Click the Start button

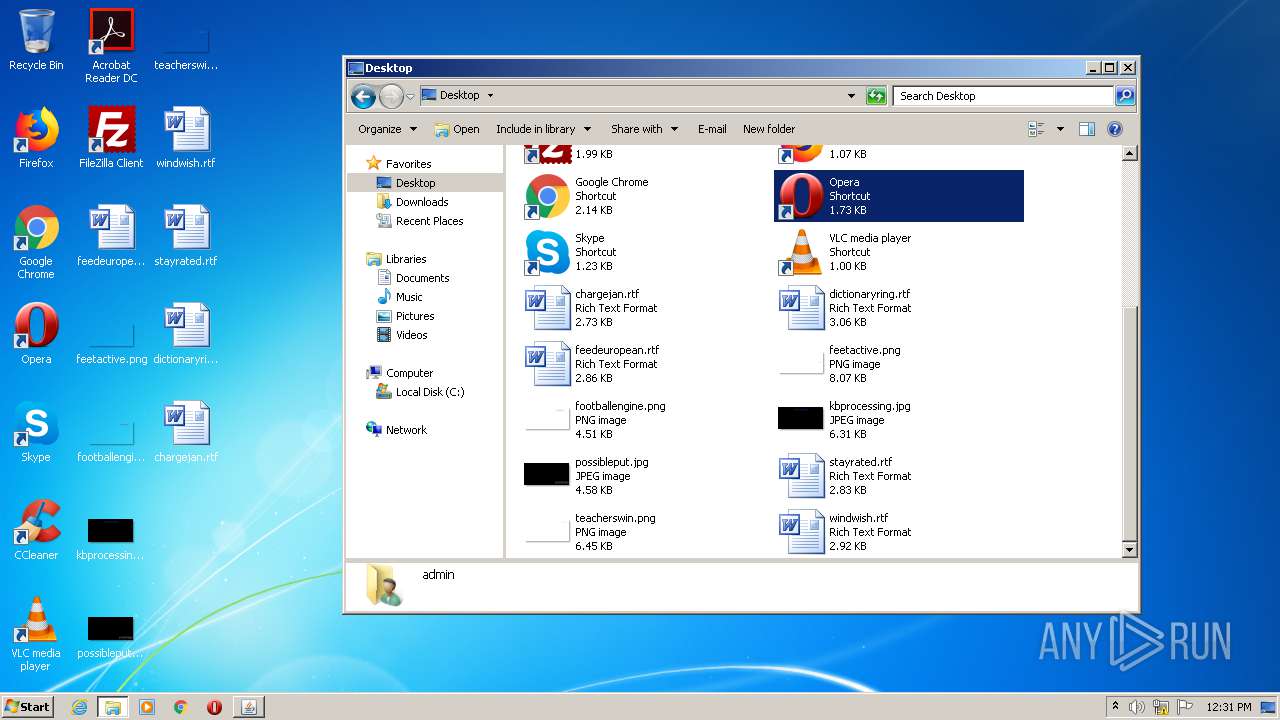click(x=28, y=707)
